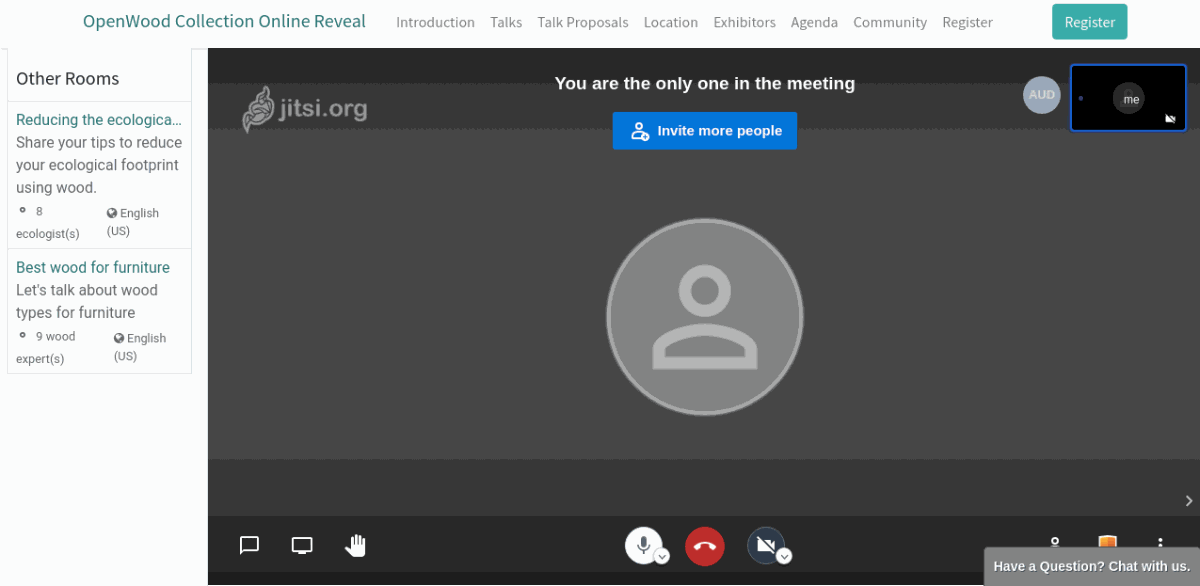Screen dimensions: 1200x586
Task: Raise your hand in the meeting
Action: tap(356, 545)
